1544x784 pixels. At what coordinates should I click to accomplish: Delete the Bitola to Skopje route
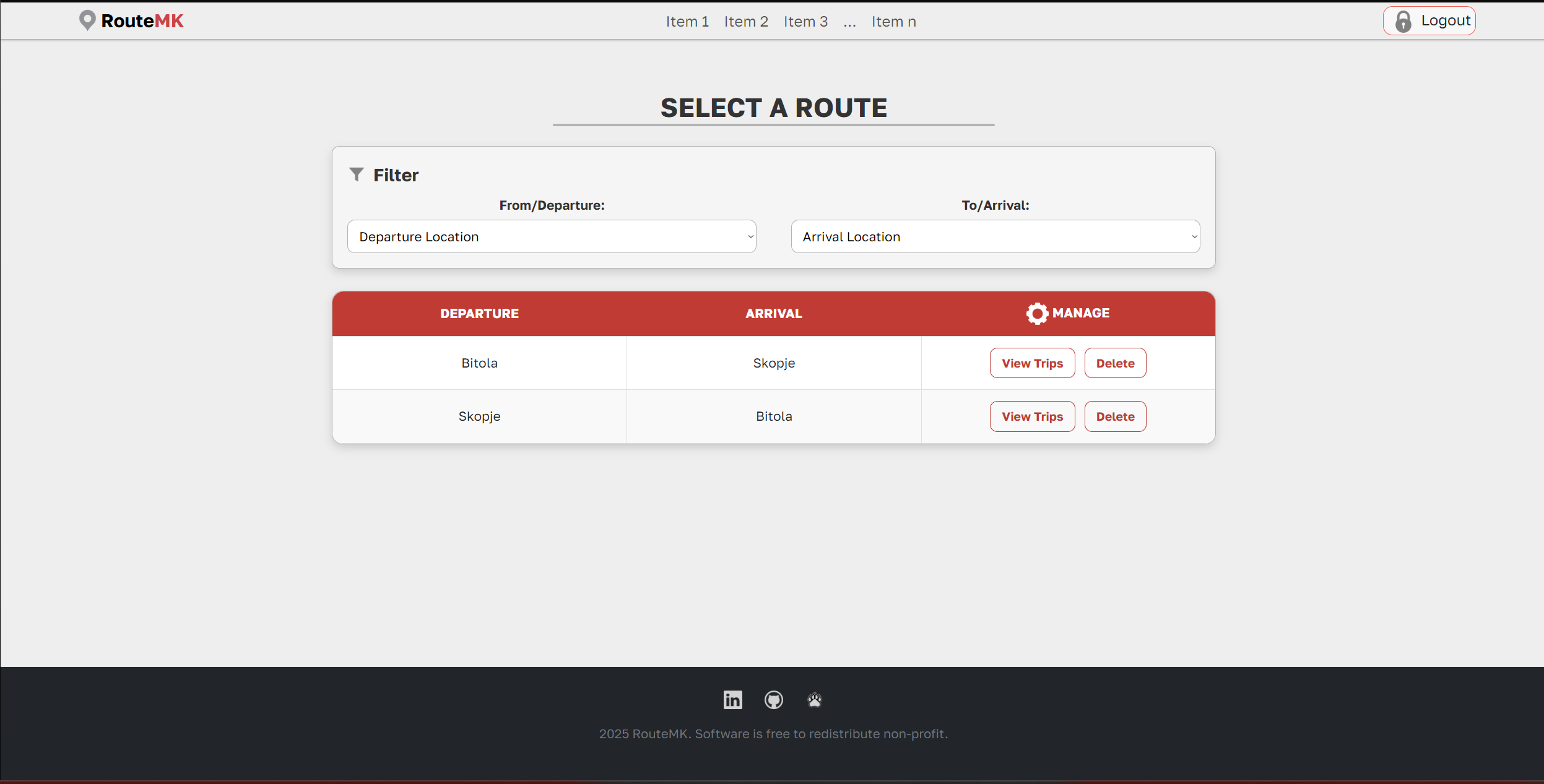coord(1115,363)
